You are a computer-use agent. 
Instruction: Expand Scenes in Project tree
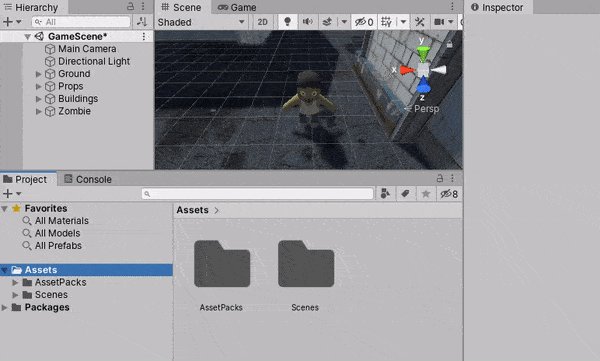click(x=15, y=295)
